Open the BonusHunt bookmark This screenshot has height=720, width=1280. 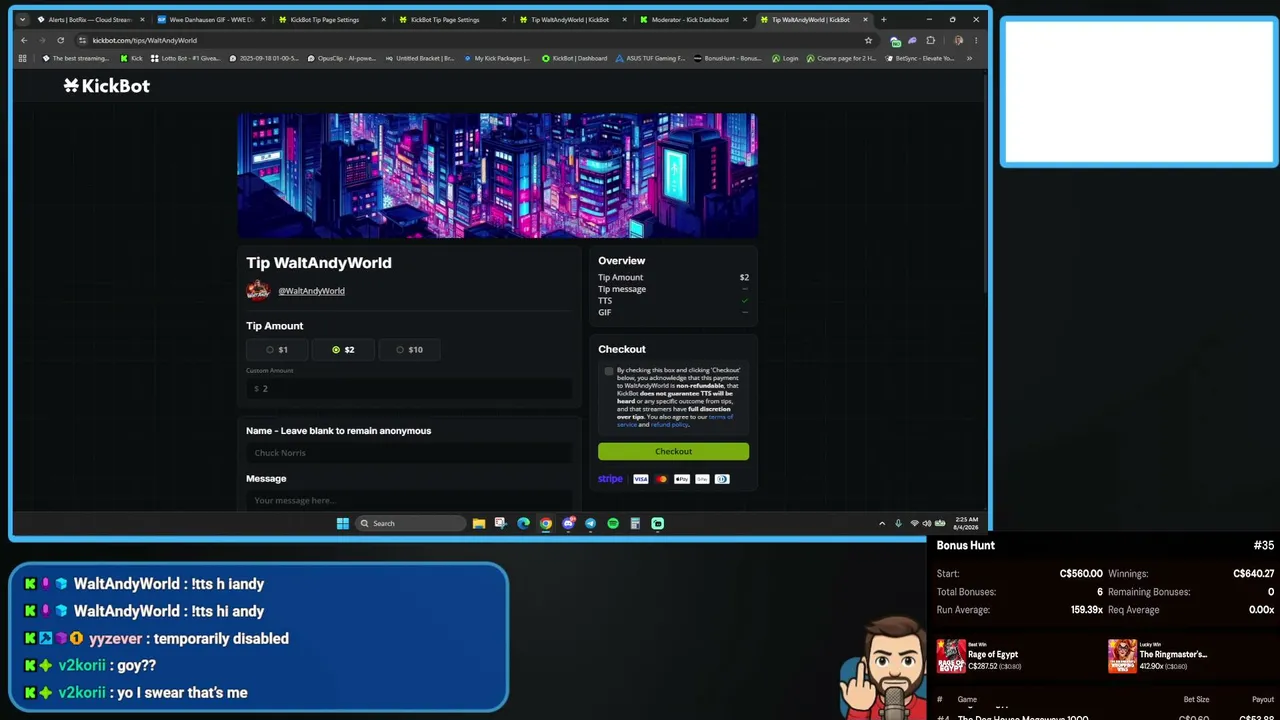(x=728, y=58)
